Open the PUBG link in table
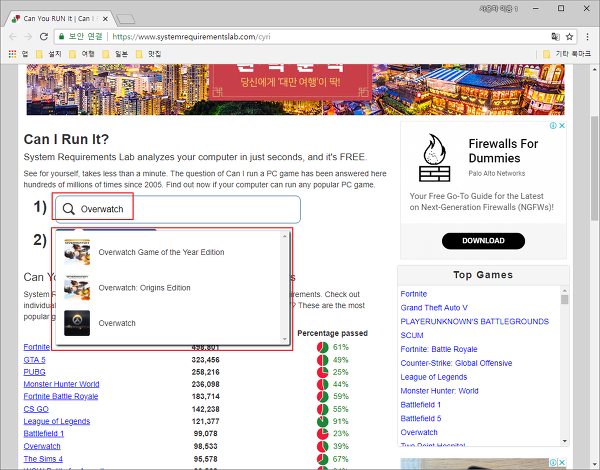600x470 pixels. [x=34, y=372]
